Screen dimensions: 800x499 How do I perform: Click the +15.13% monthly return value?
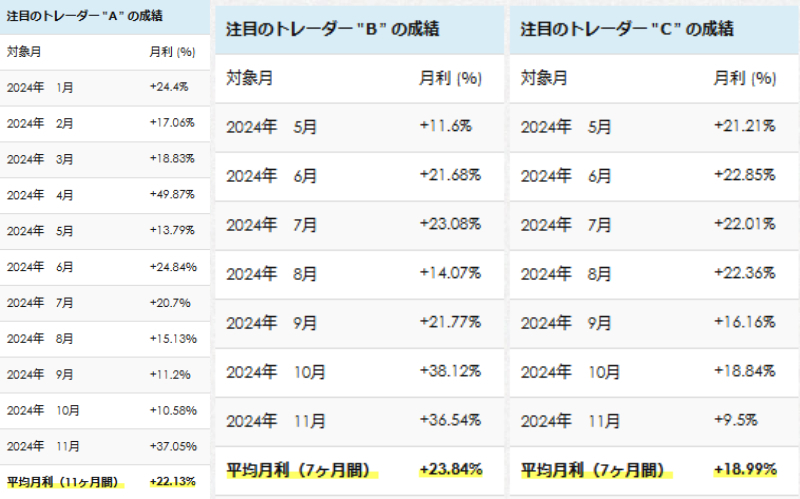pyautogui.click(x=173, y=338)
